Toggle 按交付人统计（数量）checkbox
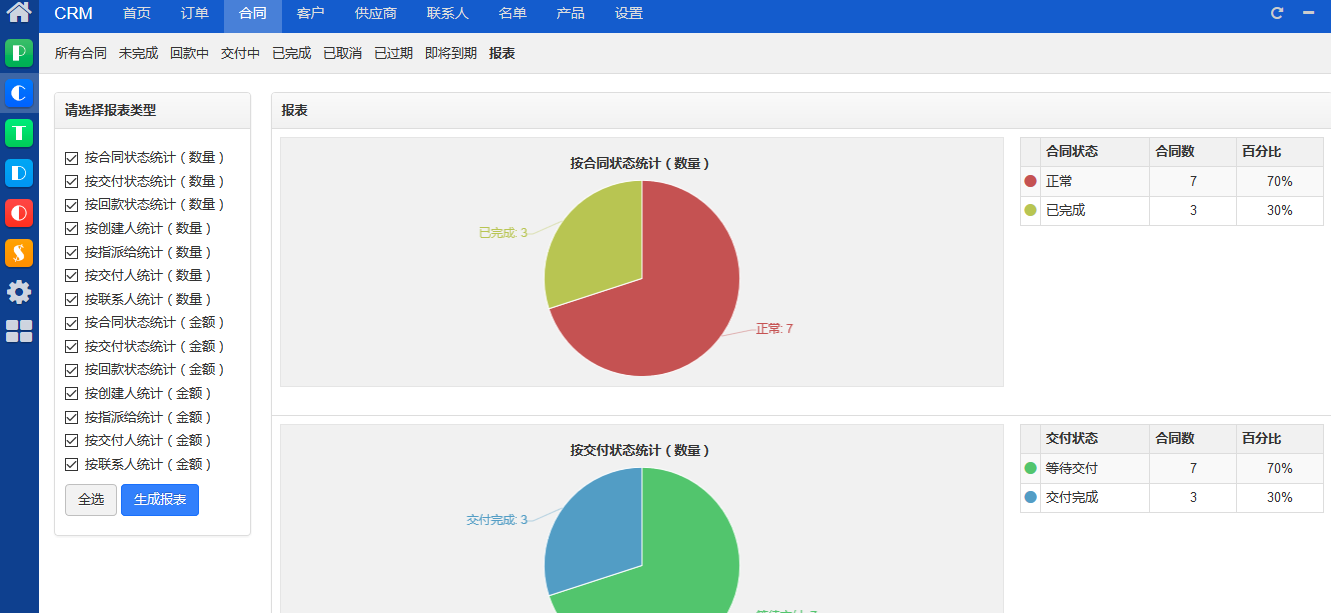 point(71,276)
